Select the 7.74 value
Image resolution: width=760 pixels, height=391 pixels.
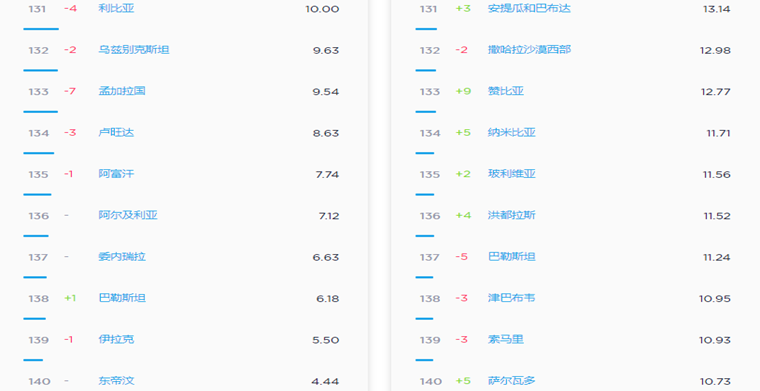pyautogui.click(x=327, y=174)
